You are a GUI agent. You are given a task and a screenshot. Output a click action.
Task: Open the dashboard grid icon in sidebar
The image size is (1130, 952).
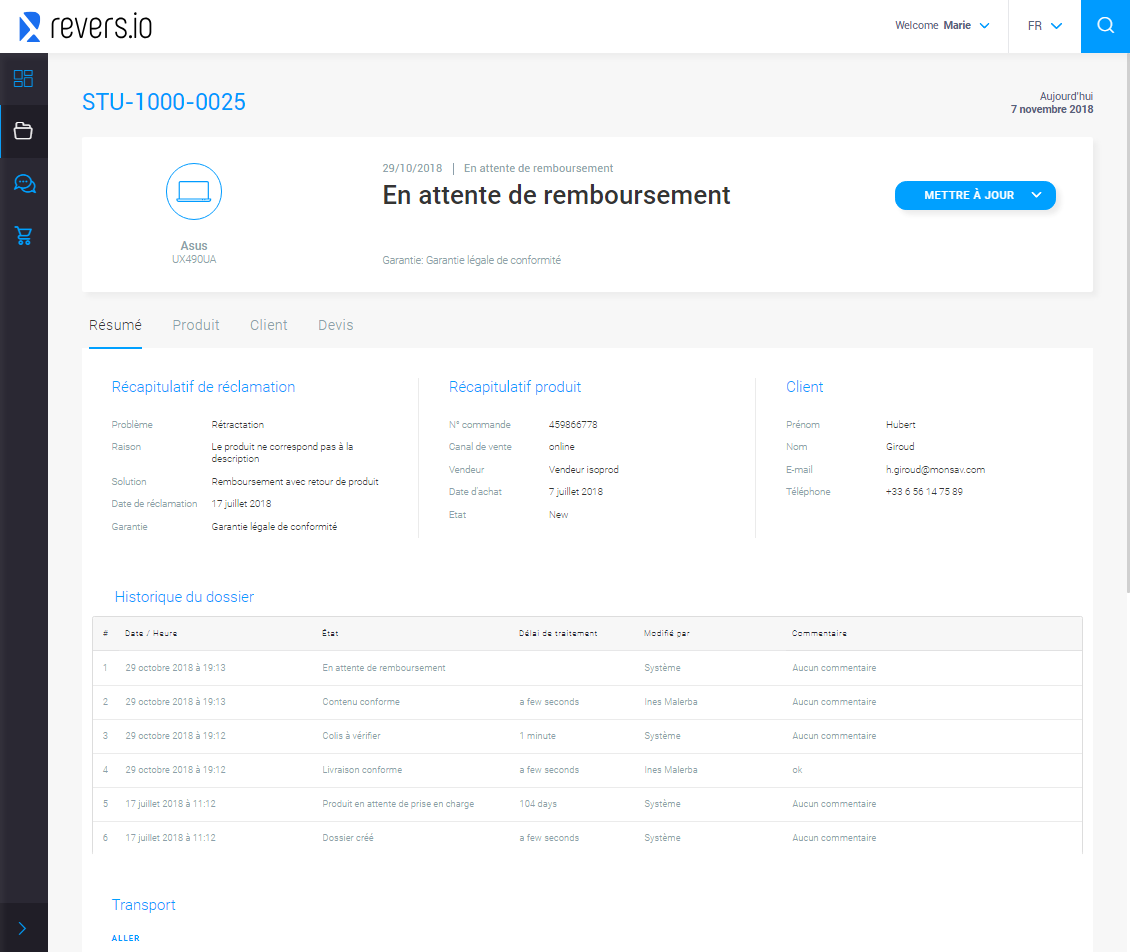(23, 78)
